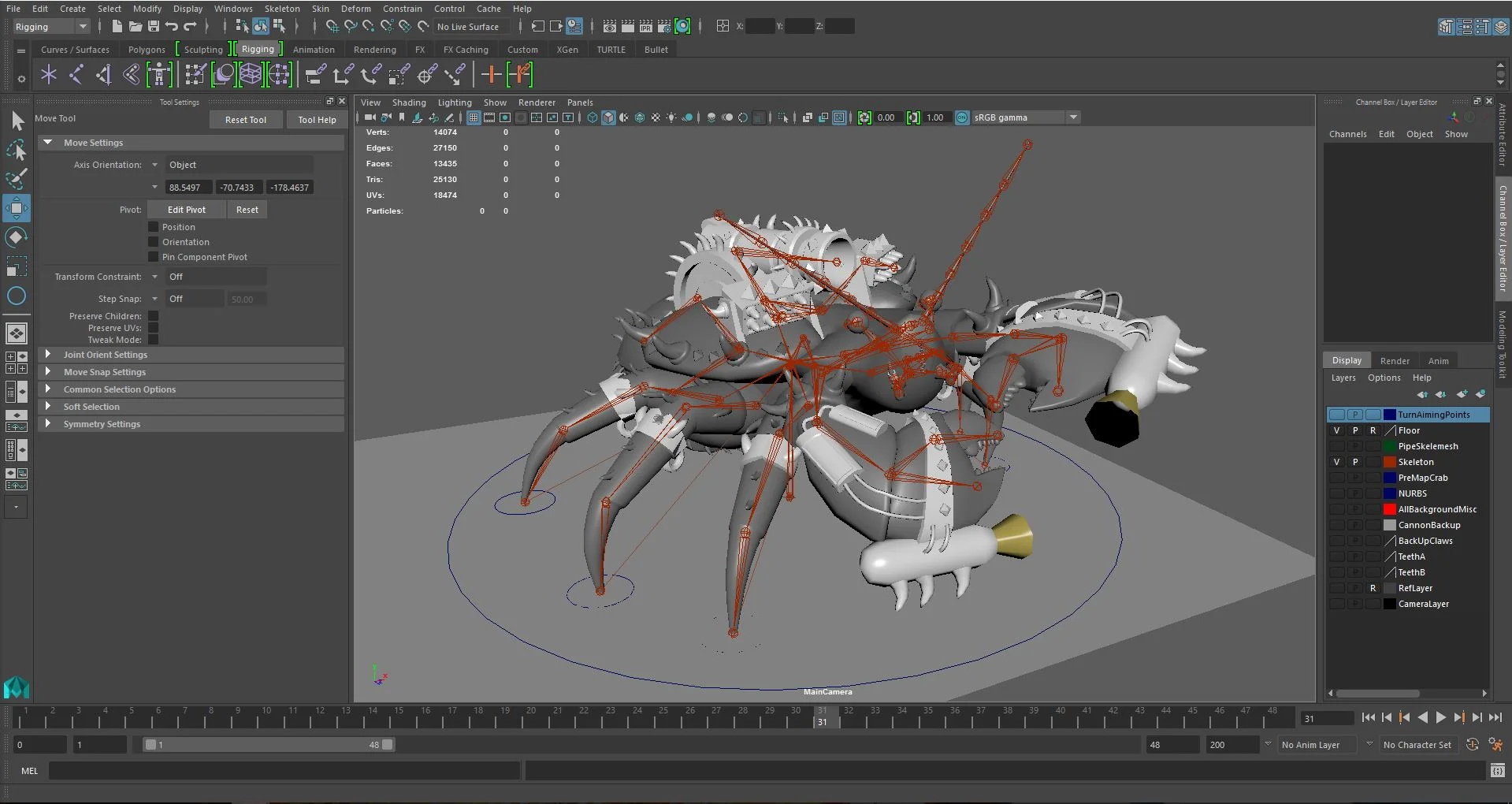Viewport: 1512px width, 804px height.
Task: Enable the Position checkbox under Pivot
Action: (x=154, y=227)
